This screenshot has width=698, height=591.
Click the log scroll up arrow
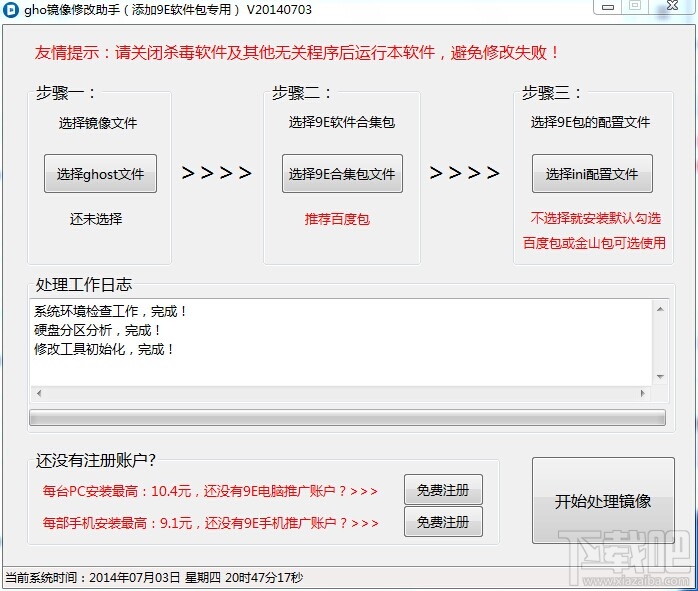click(660, 309)
